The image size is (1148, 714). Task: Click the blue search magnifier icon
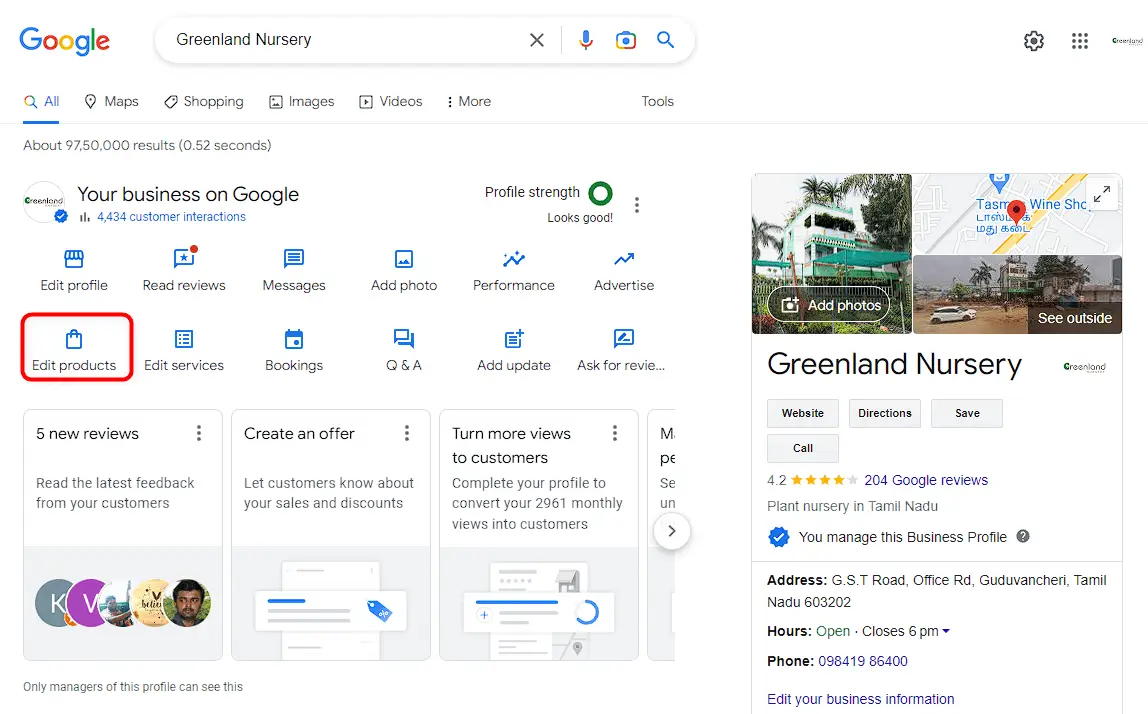(x=665, y=40)
